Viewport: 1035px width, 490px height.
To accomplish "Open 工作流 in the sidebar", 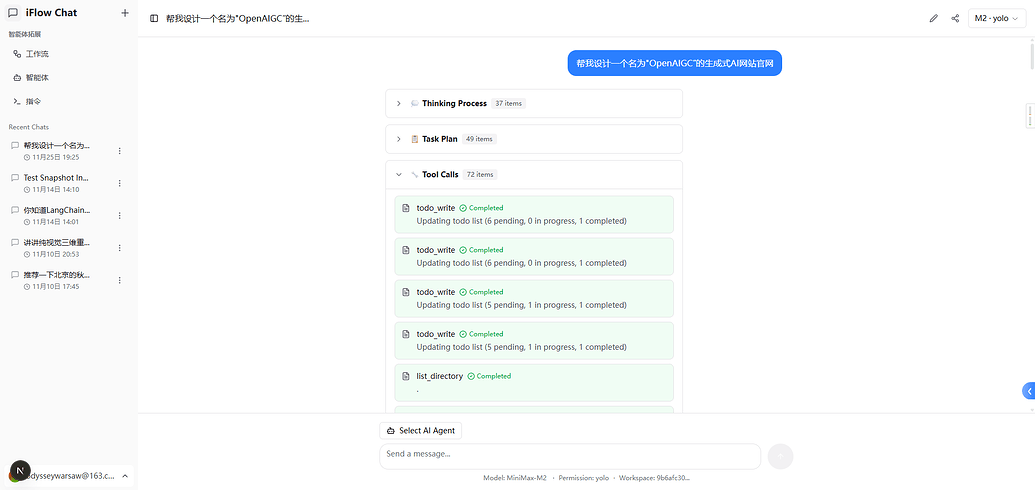I will [x=69, y=54].
